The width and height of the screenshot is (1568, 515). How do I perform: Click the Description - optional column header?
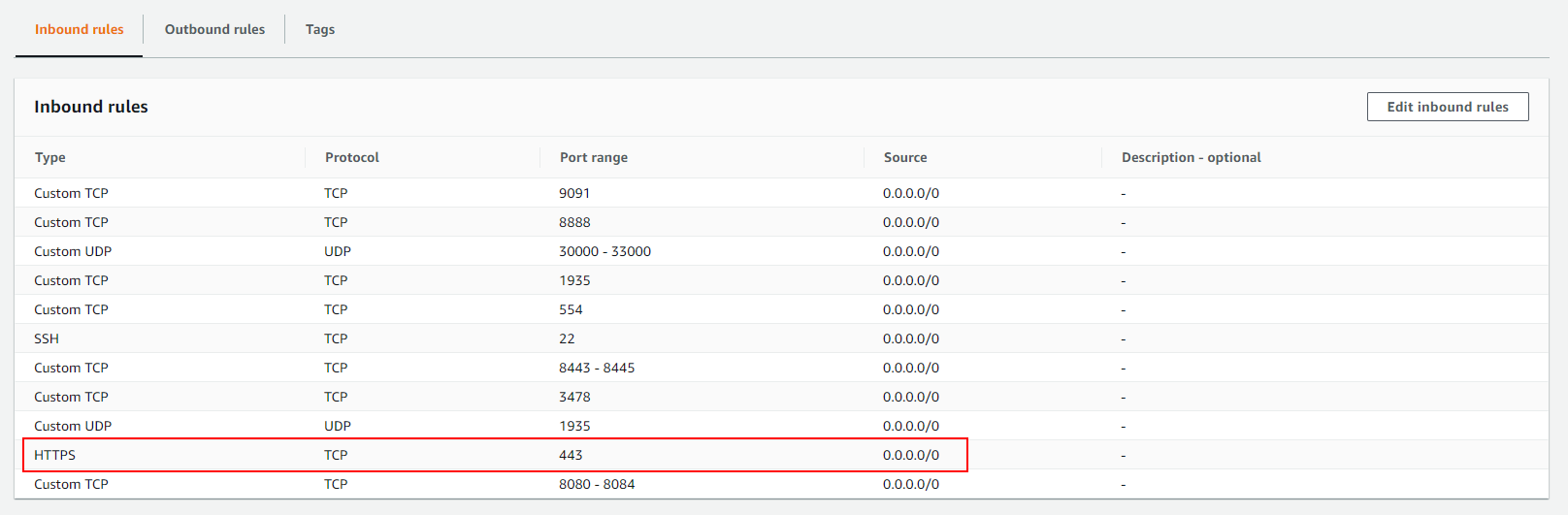pos(1191,157)
